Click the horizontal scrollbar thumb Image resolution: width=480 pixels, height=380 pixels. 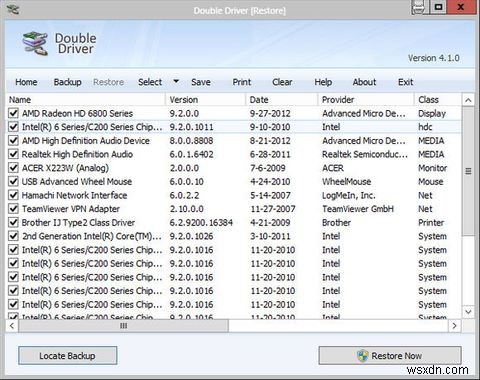[124, 326]
